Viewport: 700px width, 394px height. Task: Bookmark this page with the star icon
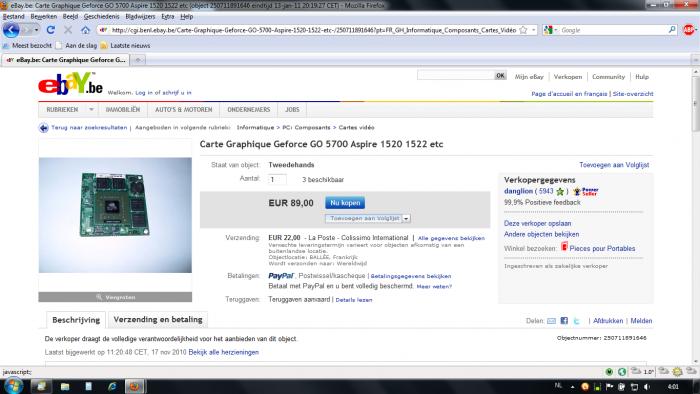click(523, 30)
